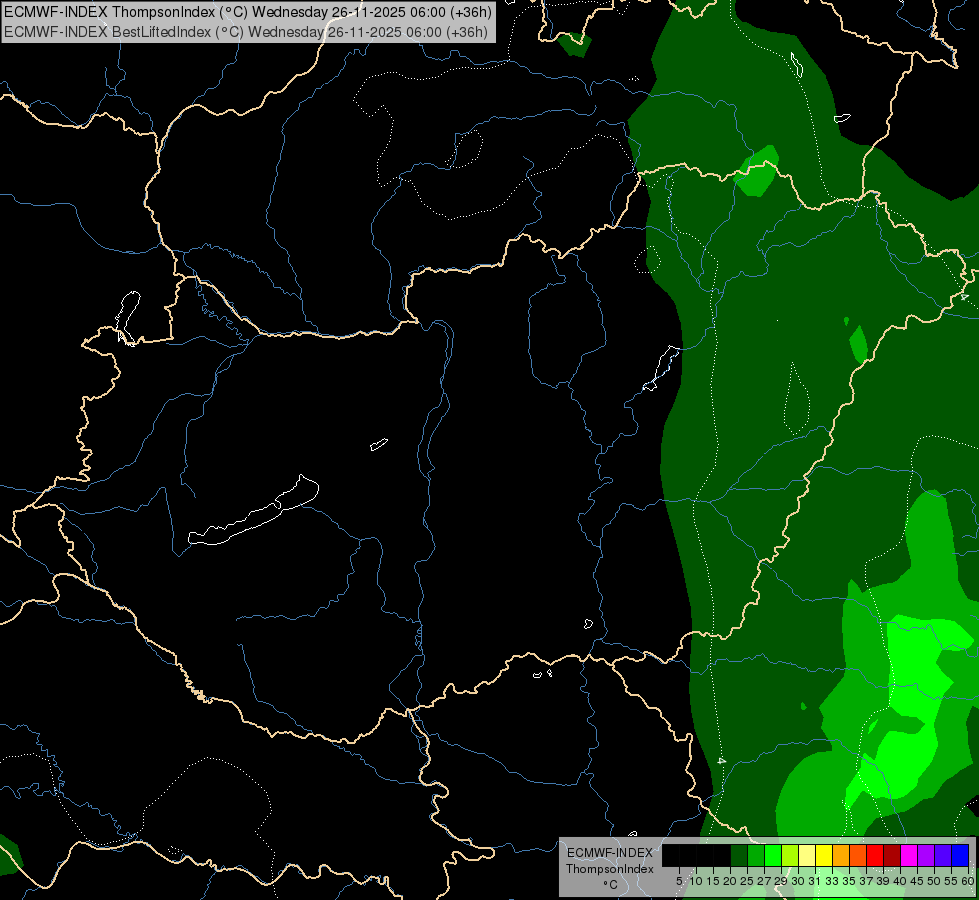979x900 pixels.
Task: Click the legend tick value 10
Action: pyautogui.click(x=696, y=881)
